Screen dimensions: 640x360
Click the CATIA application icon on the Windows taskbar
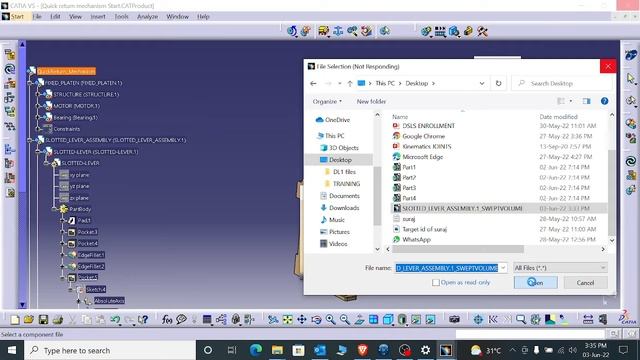tap(446, 350)
